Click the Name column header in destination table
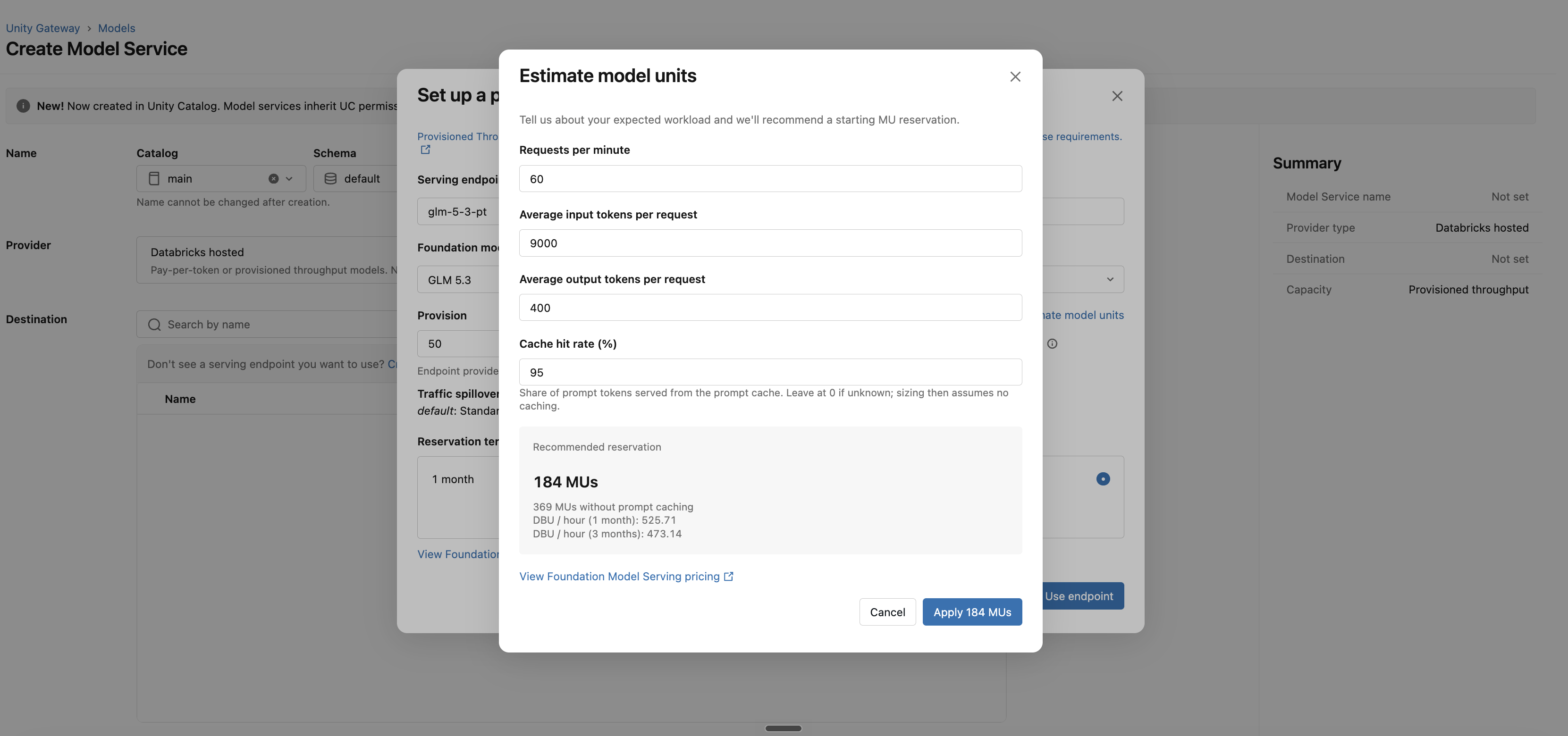The width and height of the screenshot is (1568, 736). [180, 399]
